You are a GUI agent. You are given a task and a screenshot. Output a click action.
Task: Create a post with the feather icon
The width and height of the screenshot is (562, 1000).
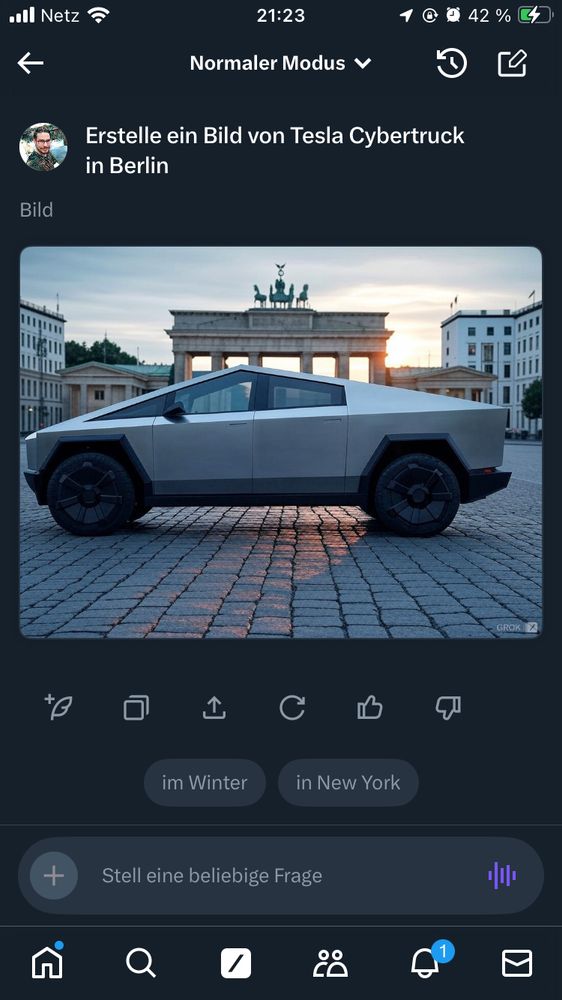pos(58,707)
